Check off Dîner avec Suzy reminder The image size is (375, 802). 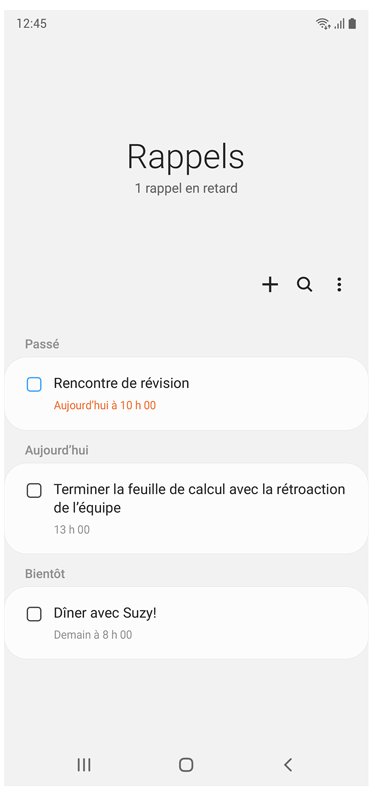tap(34, 614)
